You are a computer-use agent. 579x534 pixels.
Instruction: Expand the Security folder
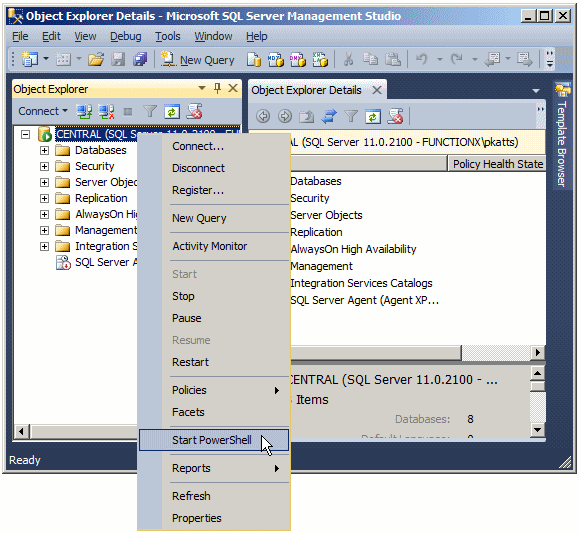[44, 167]
